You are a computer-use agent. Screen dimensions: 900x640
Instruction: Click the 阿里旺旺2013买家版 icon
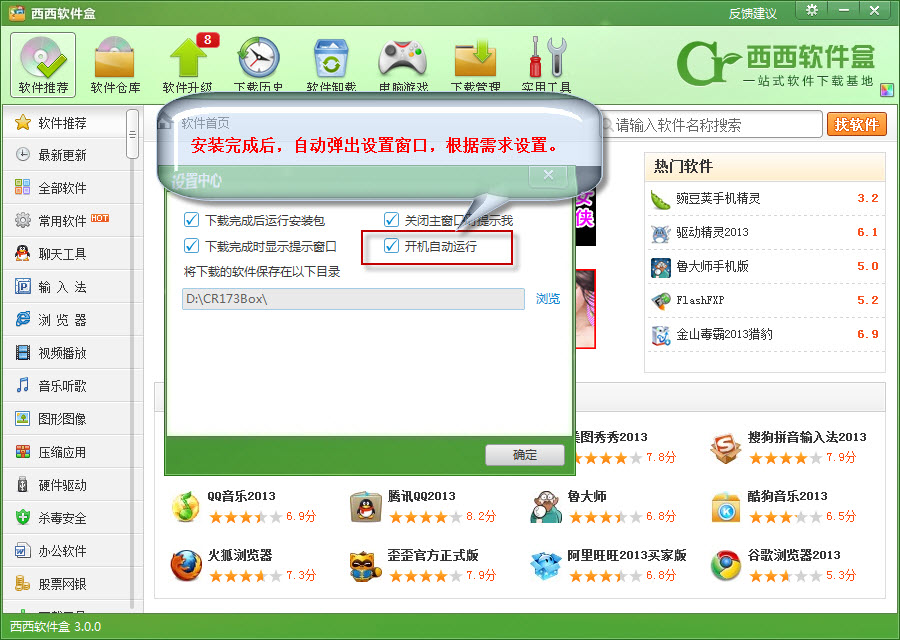[545, 566]
